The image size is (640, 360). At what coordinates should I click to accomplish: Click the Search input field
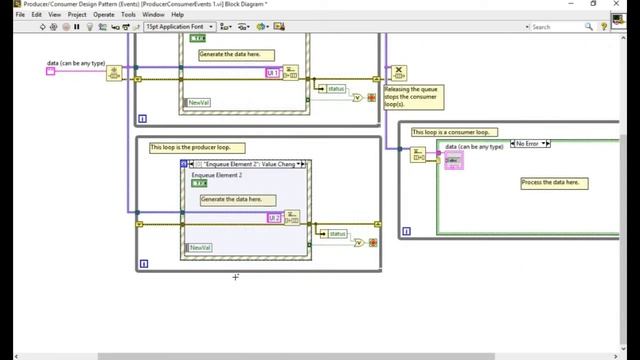(556, 27)
